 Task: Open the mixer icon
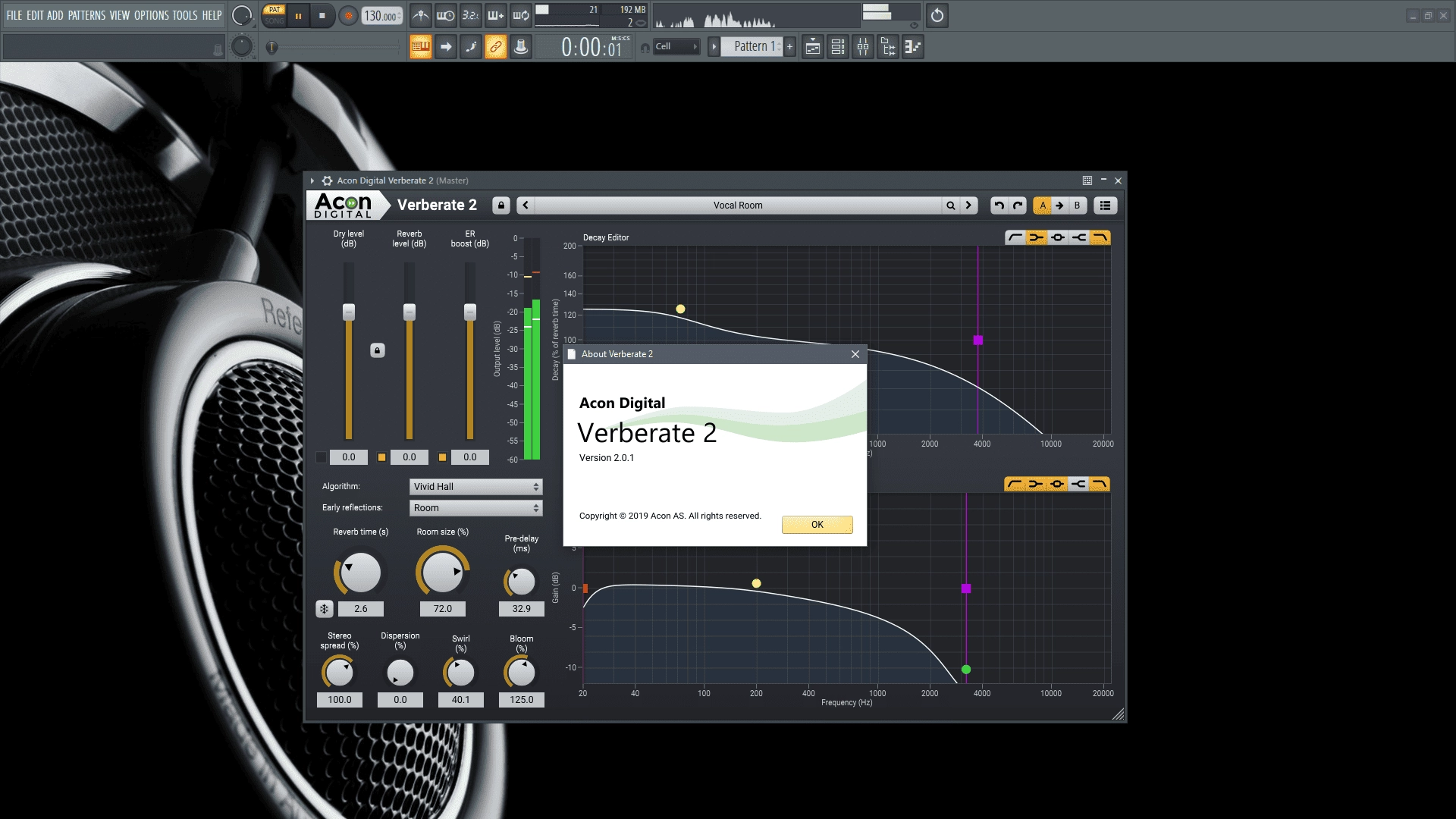click(x=863, y=47)
